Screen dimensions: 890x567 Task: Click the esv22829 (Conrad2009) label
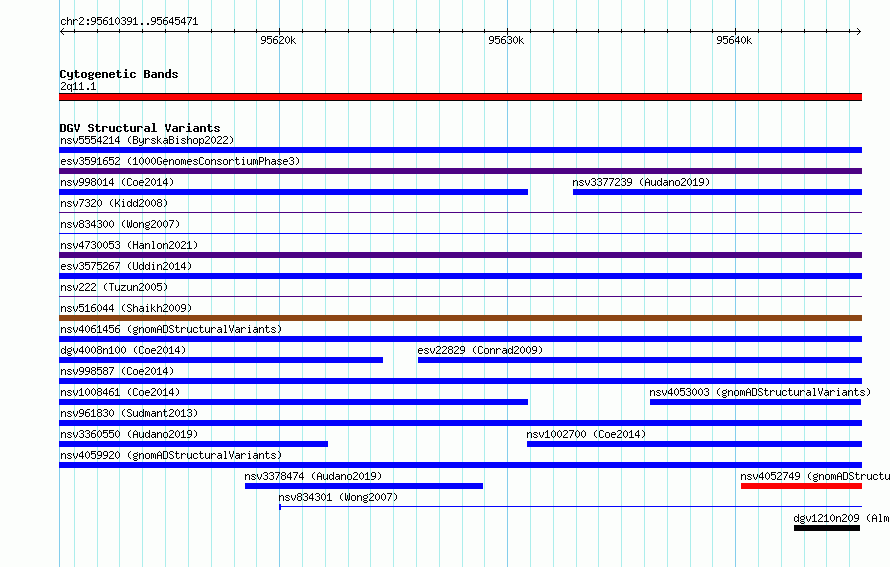pos(480,350)
